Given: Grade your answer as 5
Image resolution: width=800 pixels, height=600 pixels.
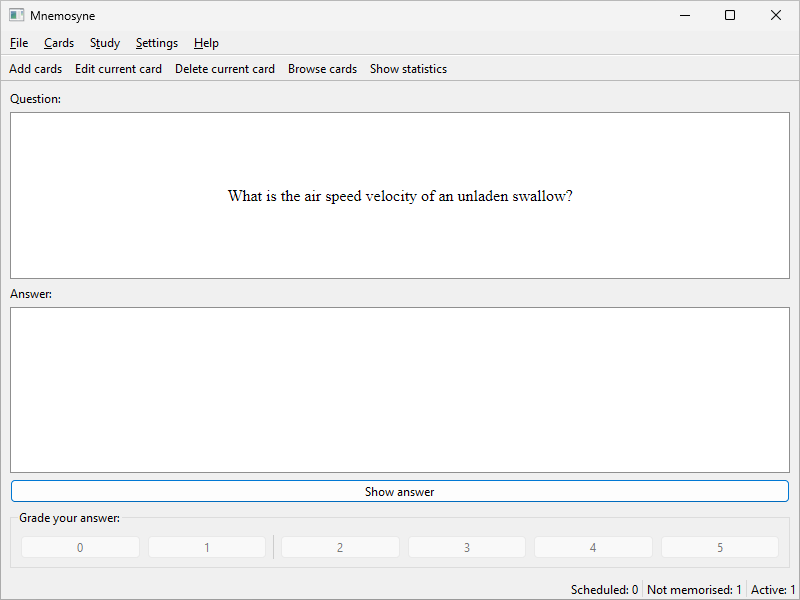Looking at the screenshot, I should (719, 547).
